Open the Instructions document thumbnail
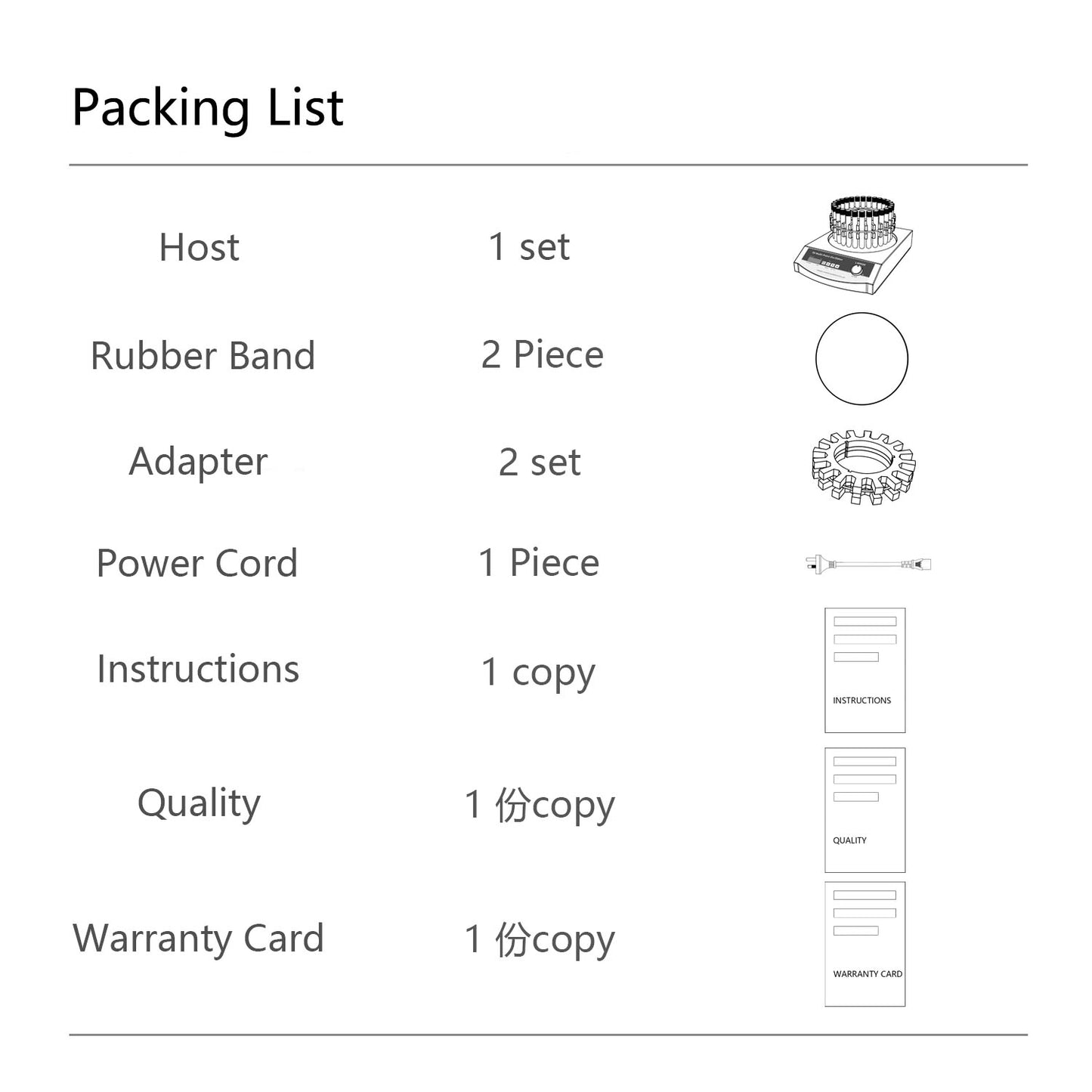 click(x=865, y=670)
